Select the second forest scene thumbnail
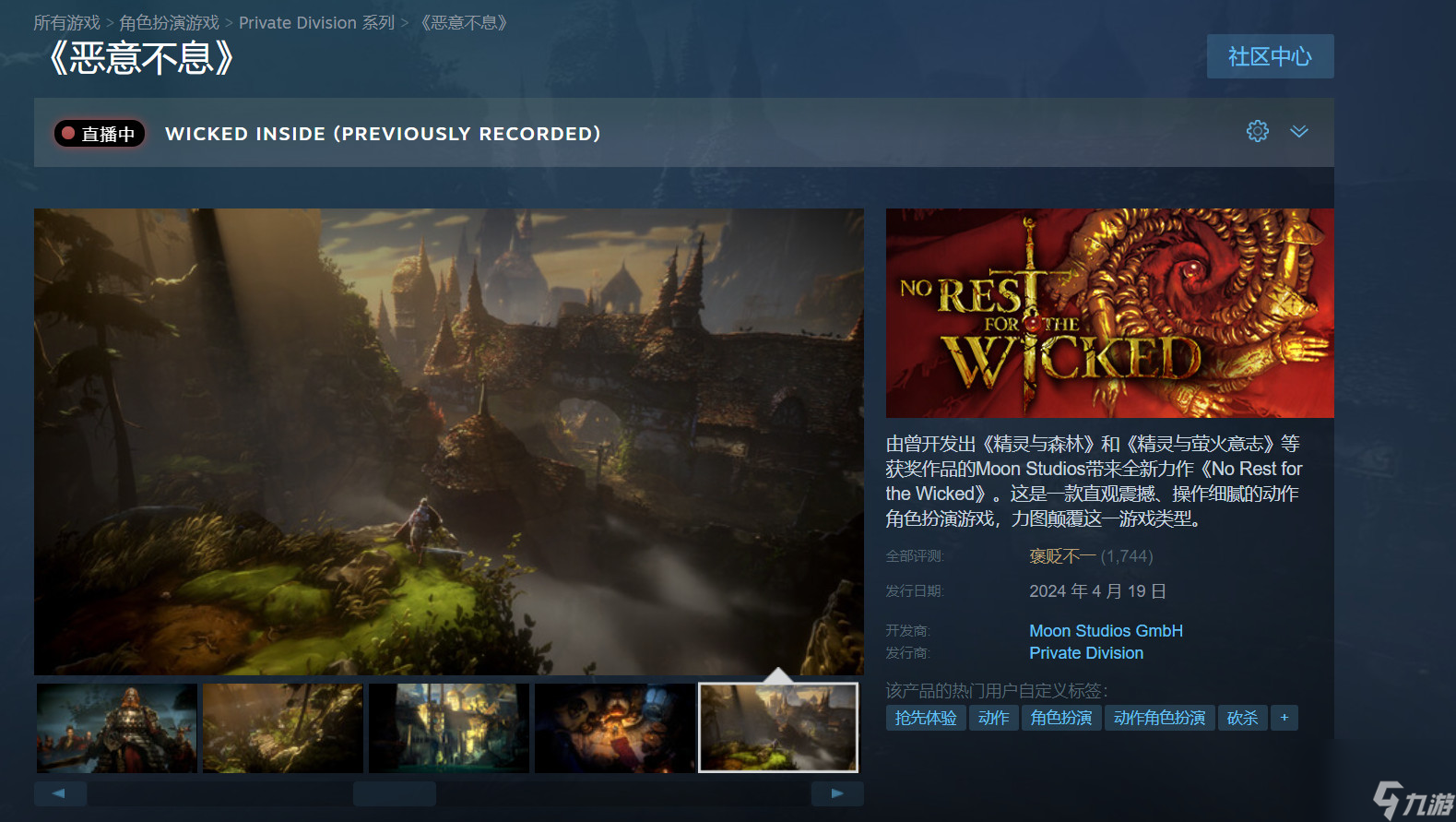The height and width of the screenshot is (822, 1456). (x=283, y=728)
